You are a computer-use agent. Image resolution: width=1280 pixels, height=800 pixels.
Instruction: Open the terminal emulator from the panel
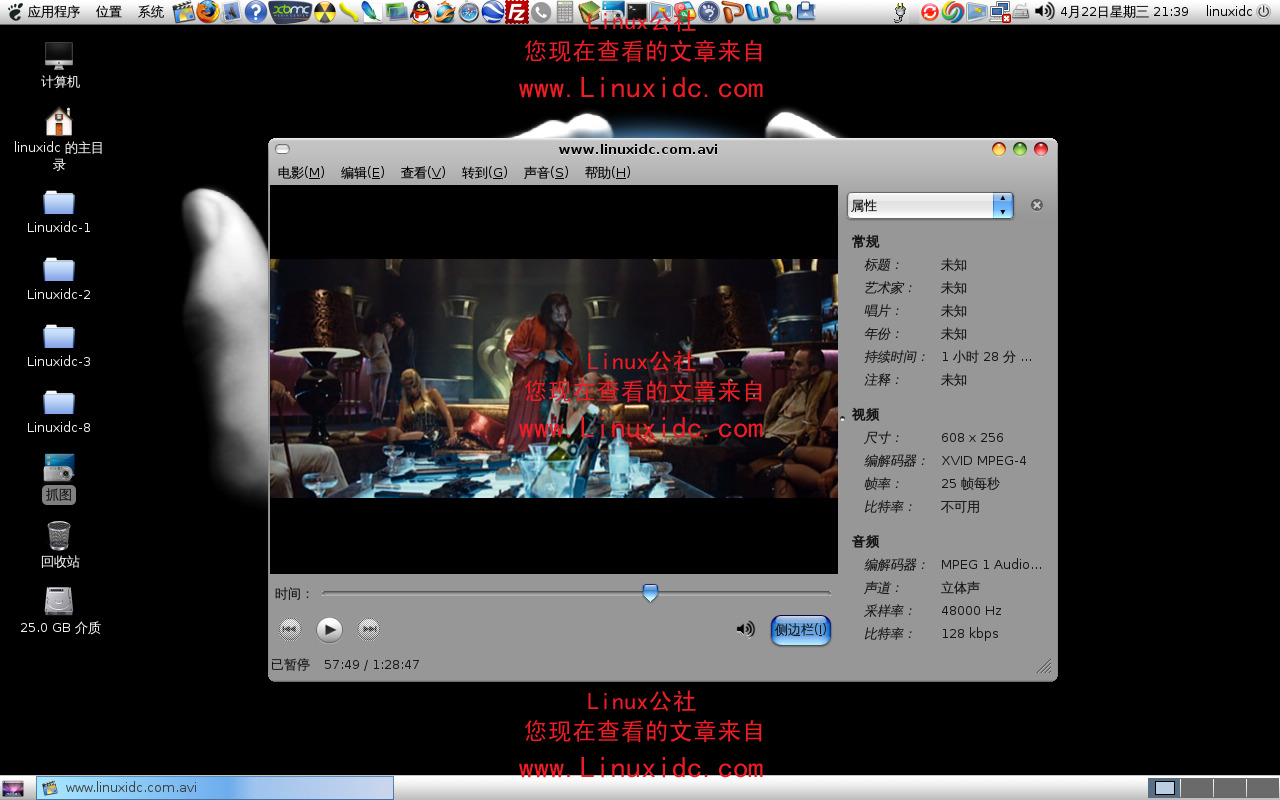638,13
